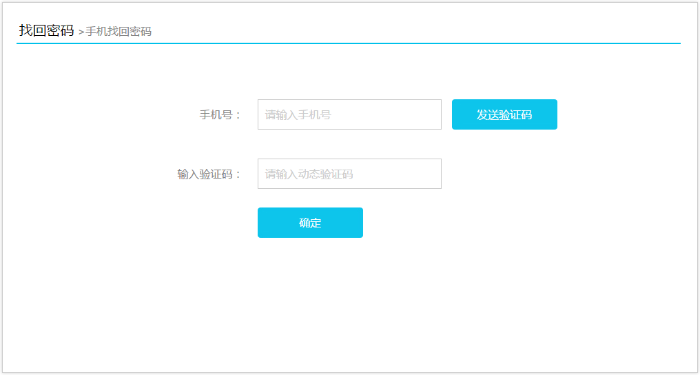Screen dimensions: 700x376
Task: Click the 确定 confirm button
Action: point(310,222)
